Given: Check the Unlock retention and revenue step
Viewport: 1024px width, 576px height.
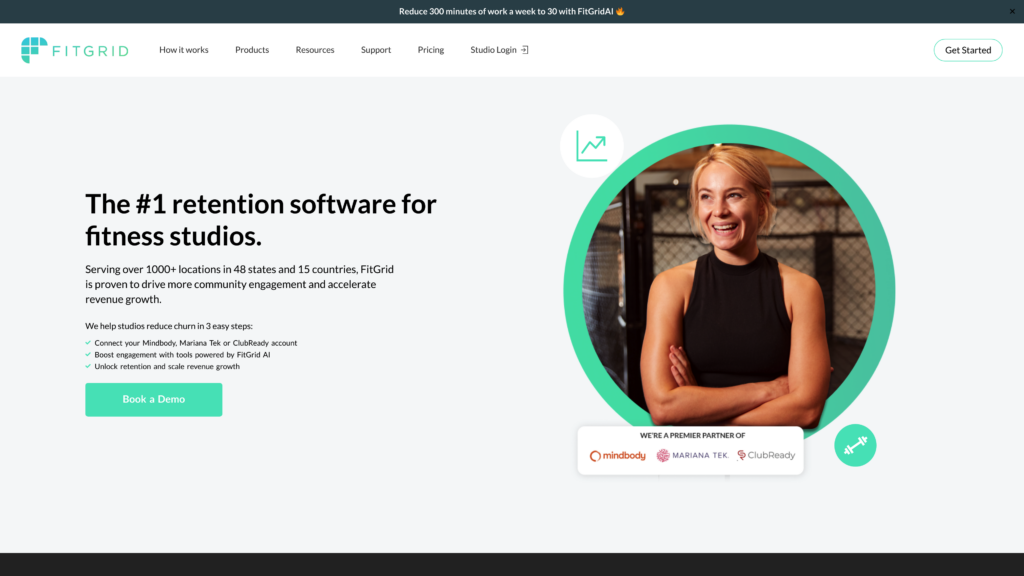Looking at the screenshot, I should click(87, 366).
